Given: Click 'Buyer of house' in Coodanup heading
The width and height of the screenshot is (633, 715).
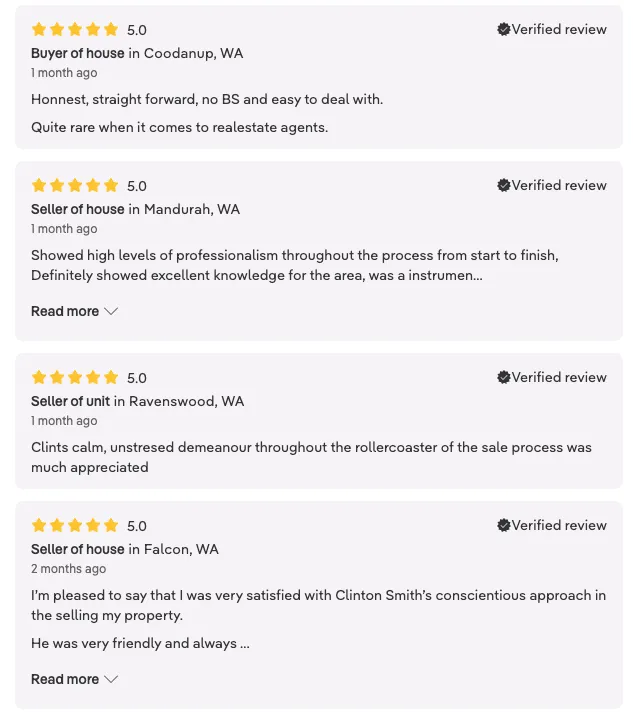Looking at the screenshot, I should coord(78,53).
